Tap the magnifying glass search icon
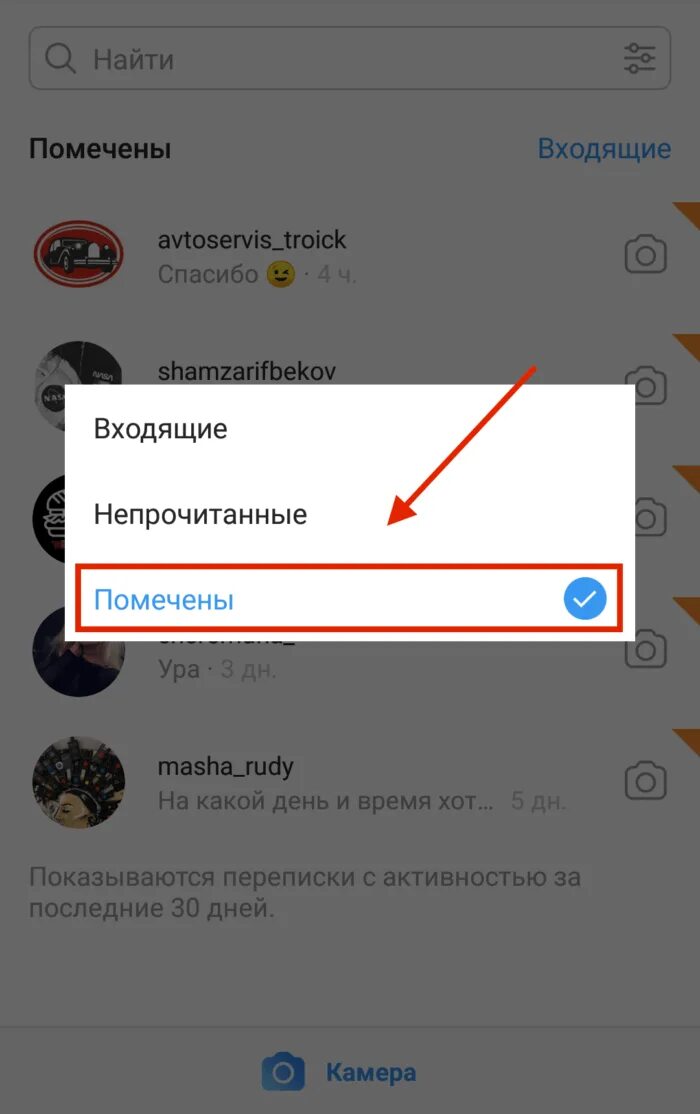This screenshot has width=700, height=1114. (60, 59)
